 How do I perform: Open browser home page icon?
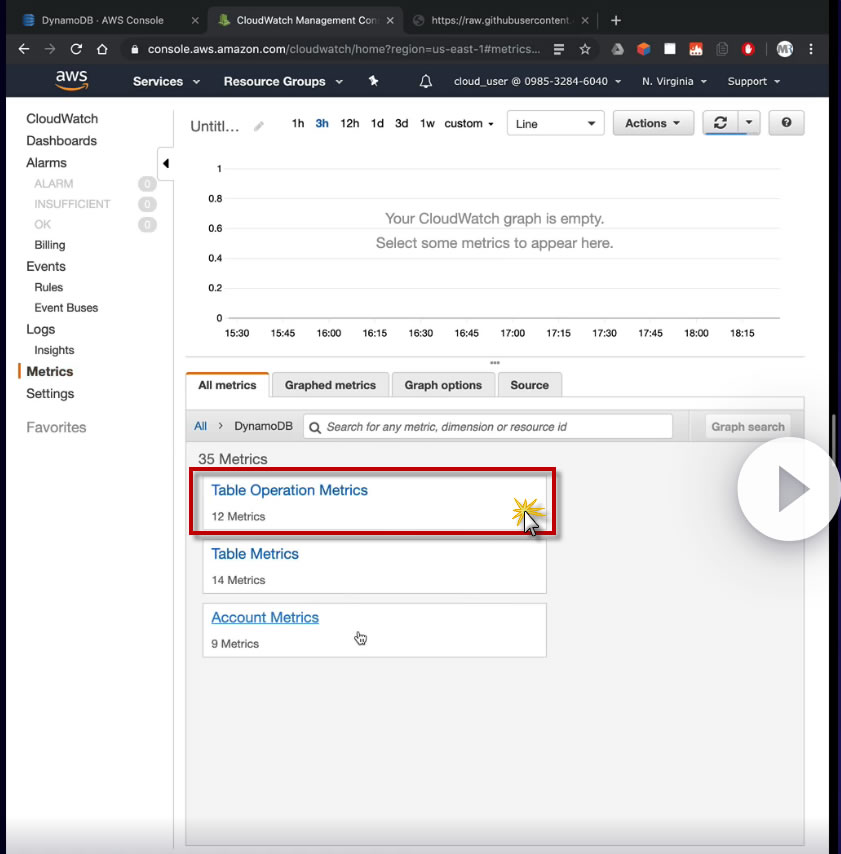102,49
